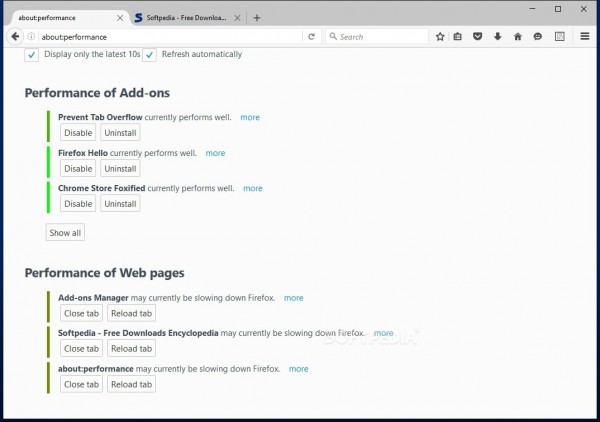Select Performance of Web pages heading
600x422 pixels.
pyautogui.click(x=104, y=273)
